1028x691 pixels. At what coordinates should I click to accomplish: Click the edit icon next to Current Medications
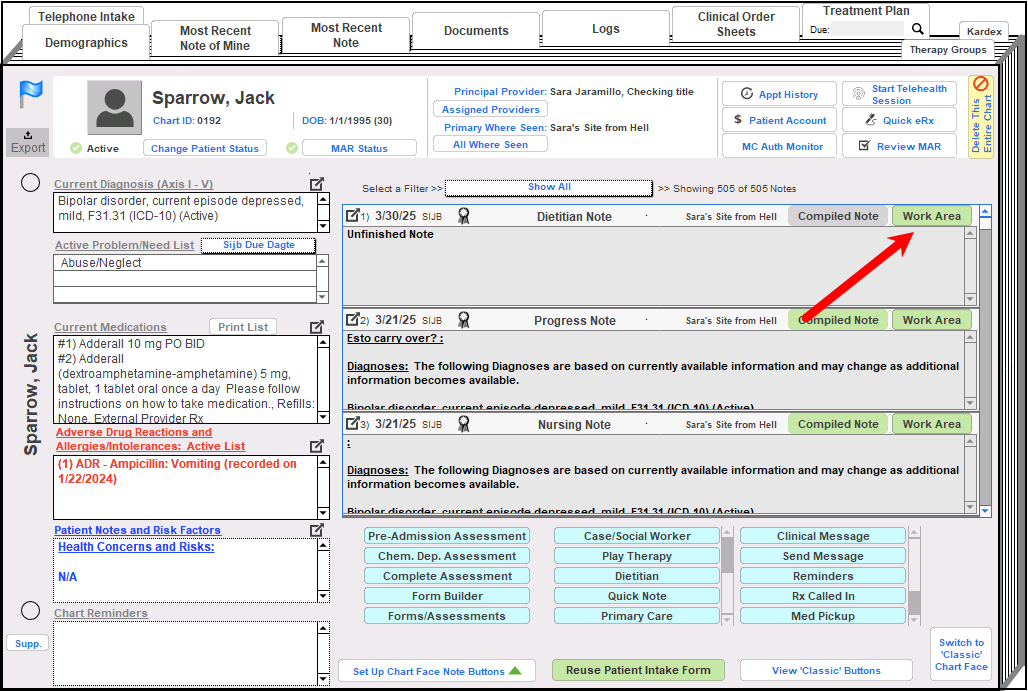point(317,326)
